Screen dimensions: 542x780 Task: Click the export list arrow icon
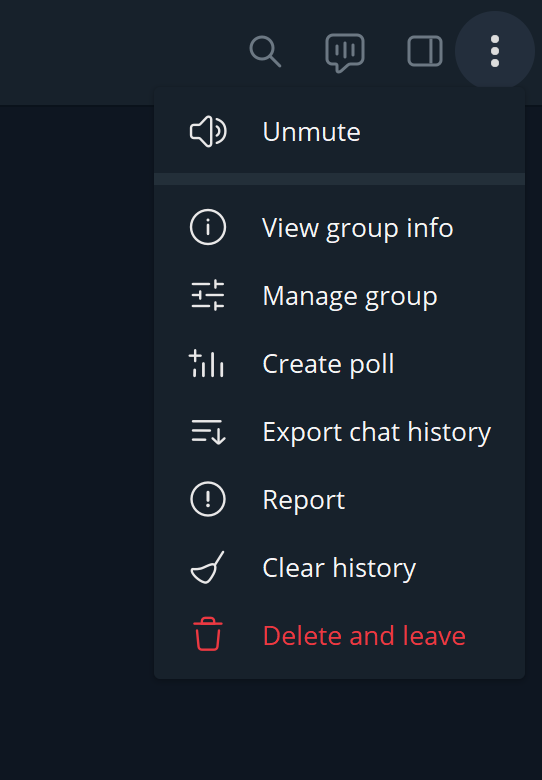[x=208, y=432]
